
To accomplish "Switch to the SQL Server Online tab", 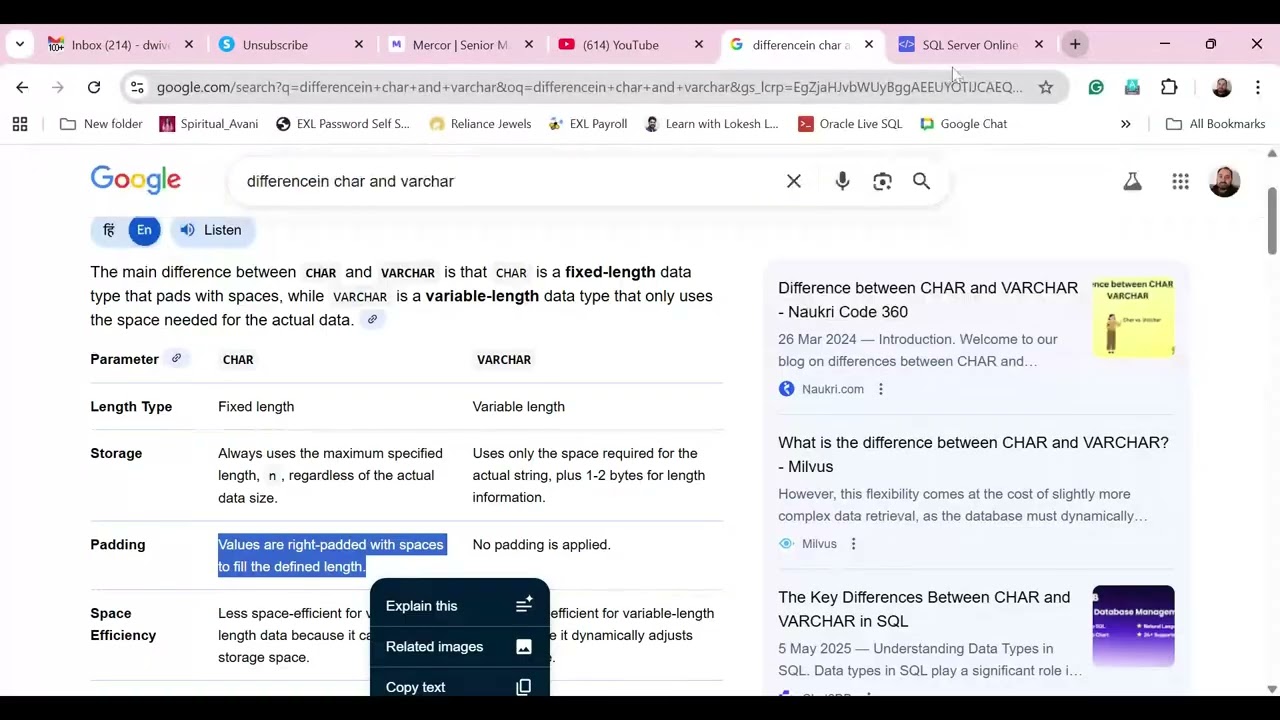I will 968,45.
